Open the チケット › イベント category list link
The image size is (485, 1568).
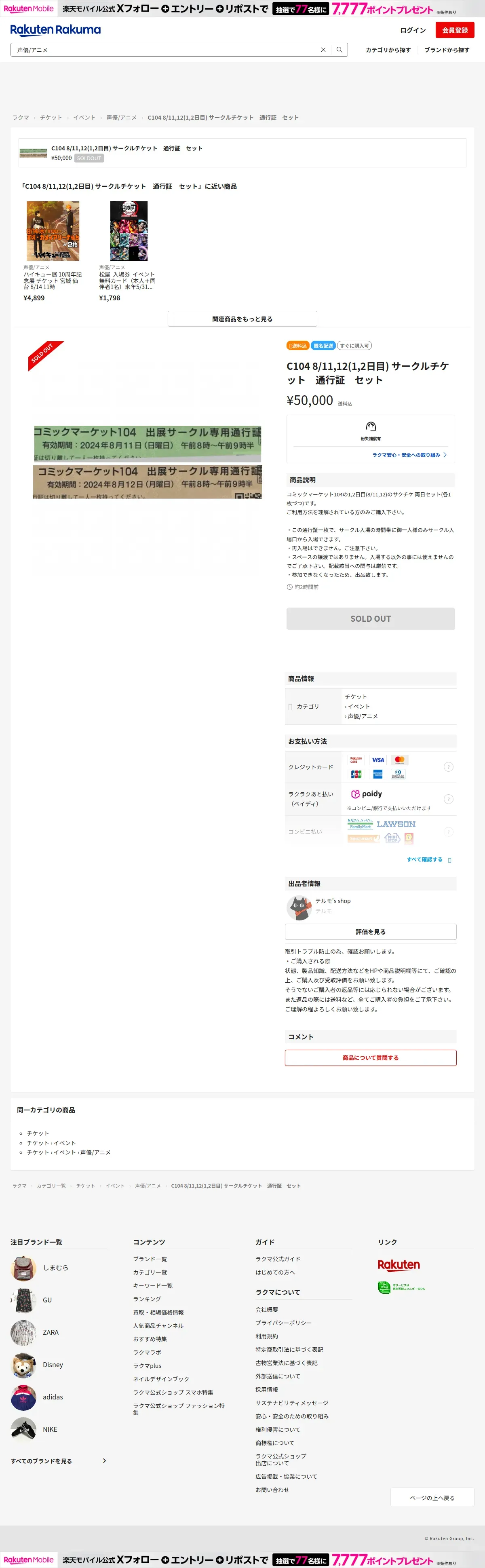(51, 1143)
